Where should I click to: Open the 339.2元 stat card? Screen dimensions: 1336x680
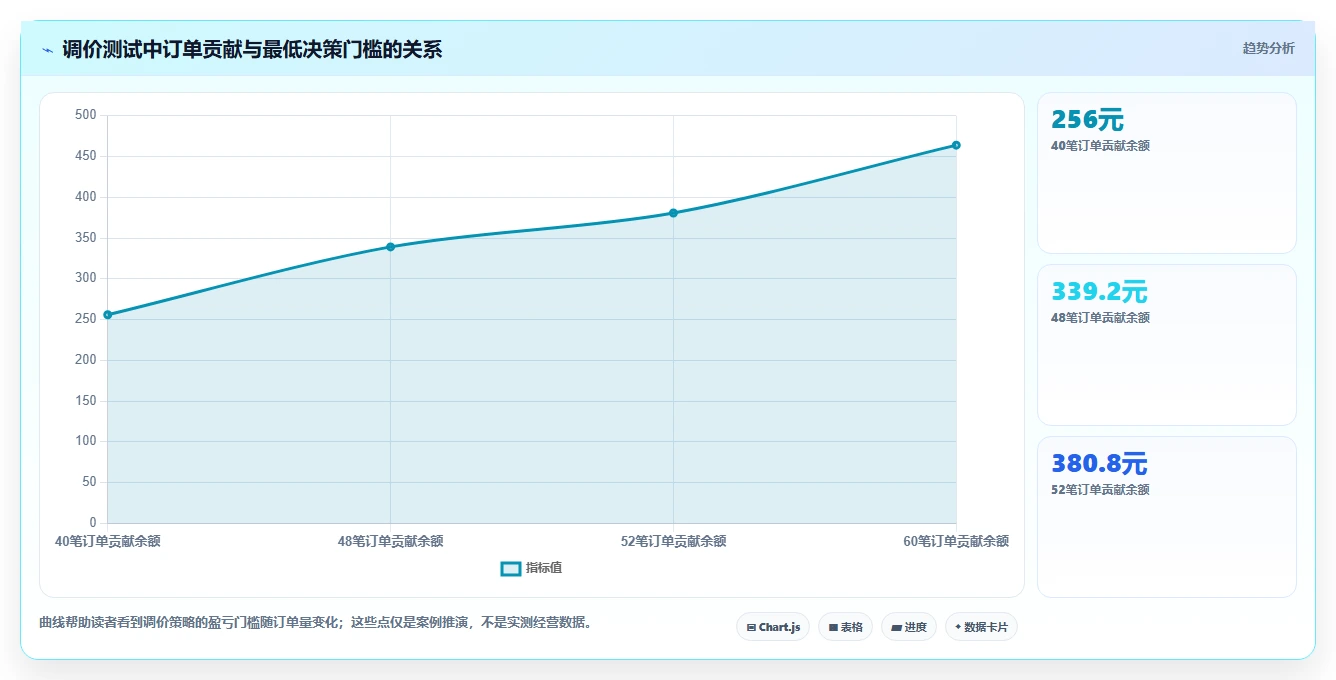(x=1166, y=345)
